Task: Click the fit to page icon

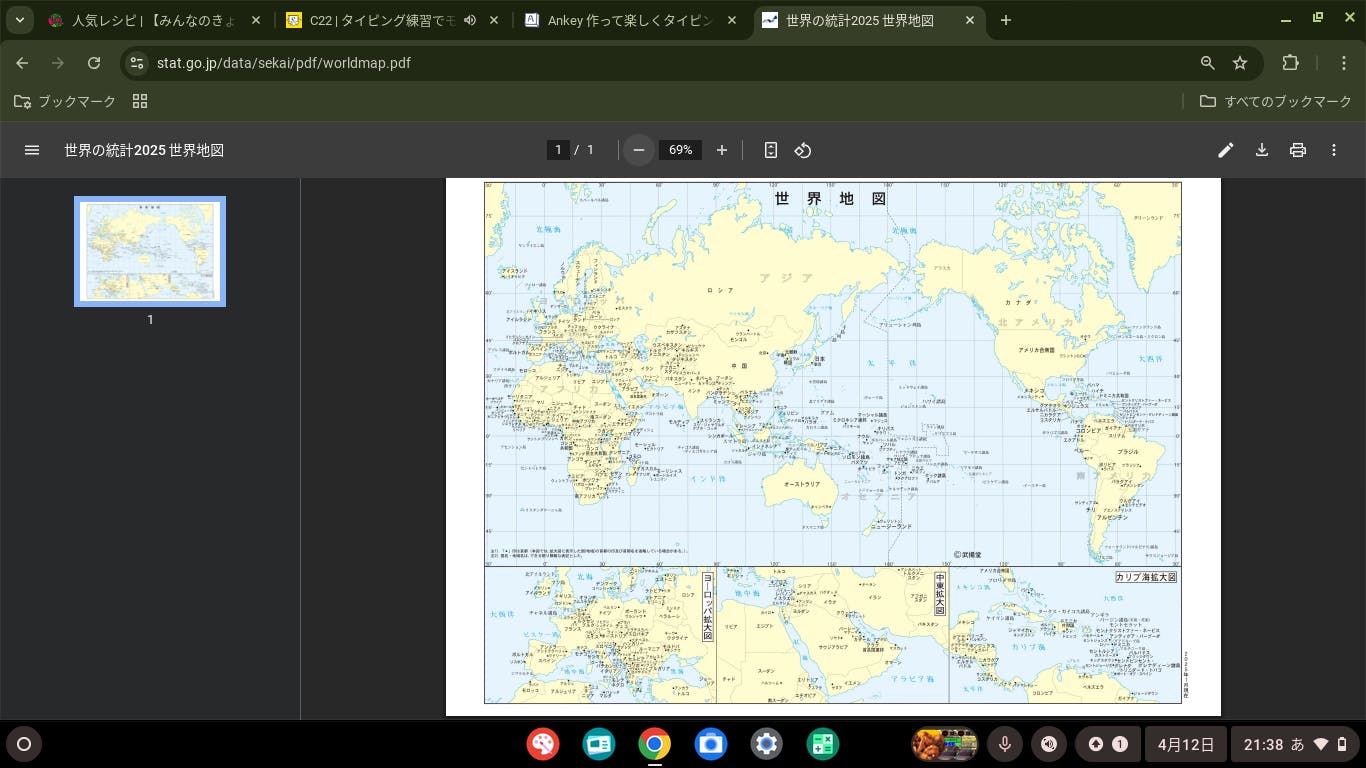Action: [770, 150]
